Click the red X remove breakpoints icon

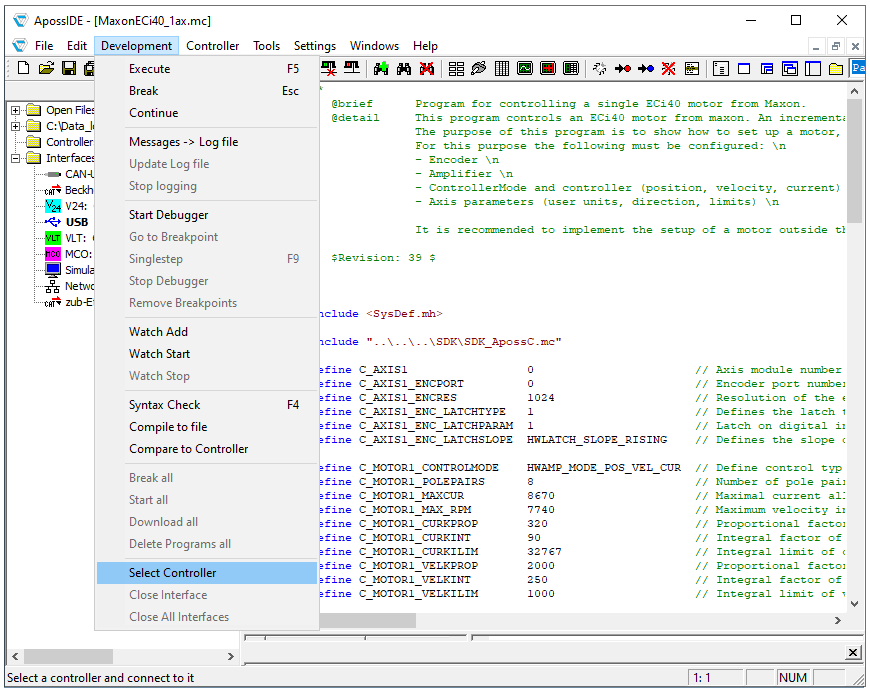pos(669,69)
